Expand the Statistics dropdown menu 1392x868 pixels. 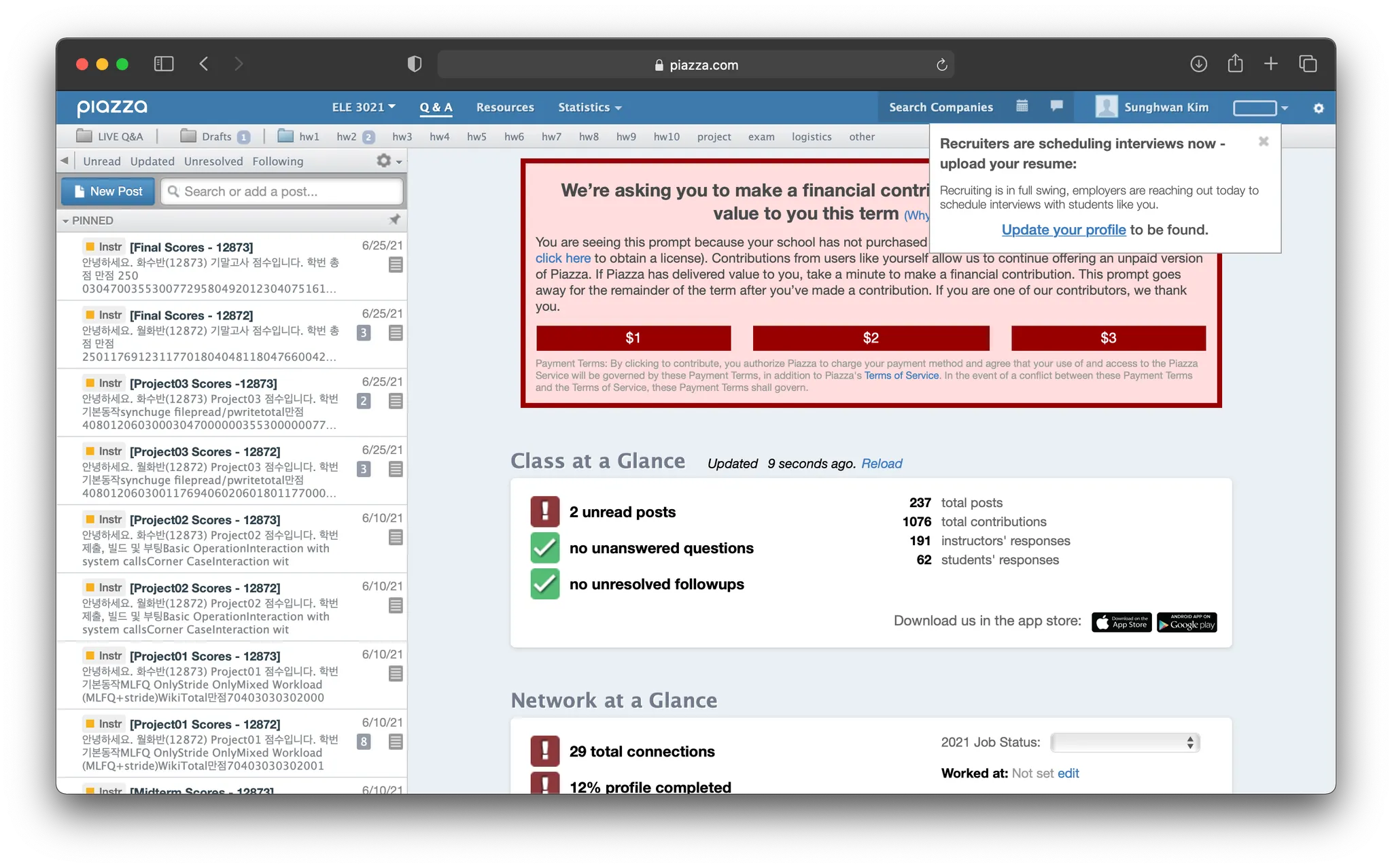coord(589,107)
